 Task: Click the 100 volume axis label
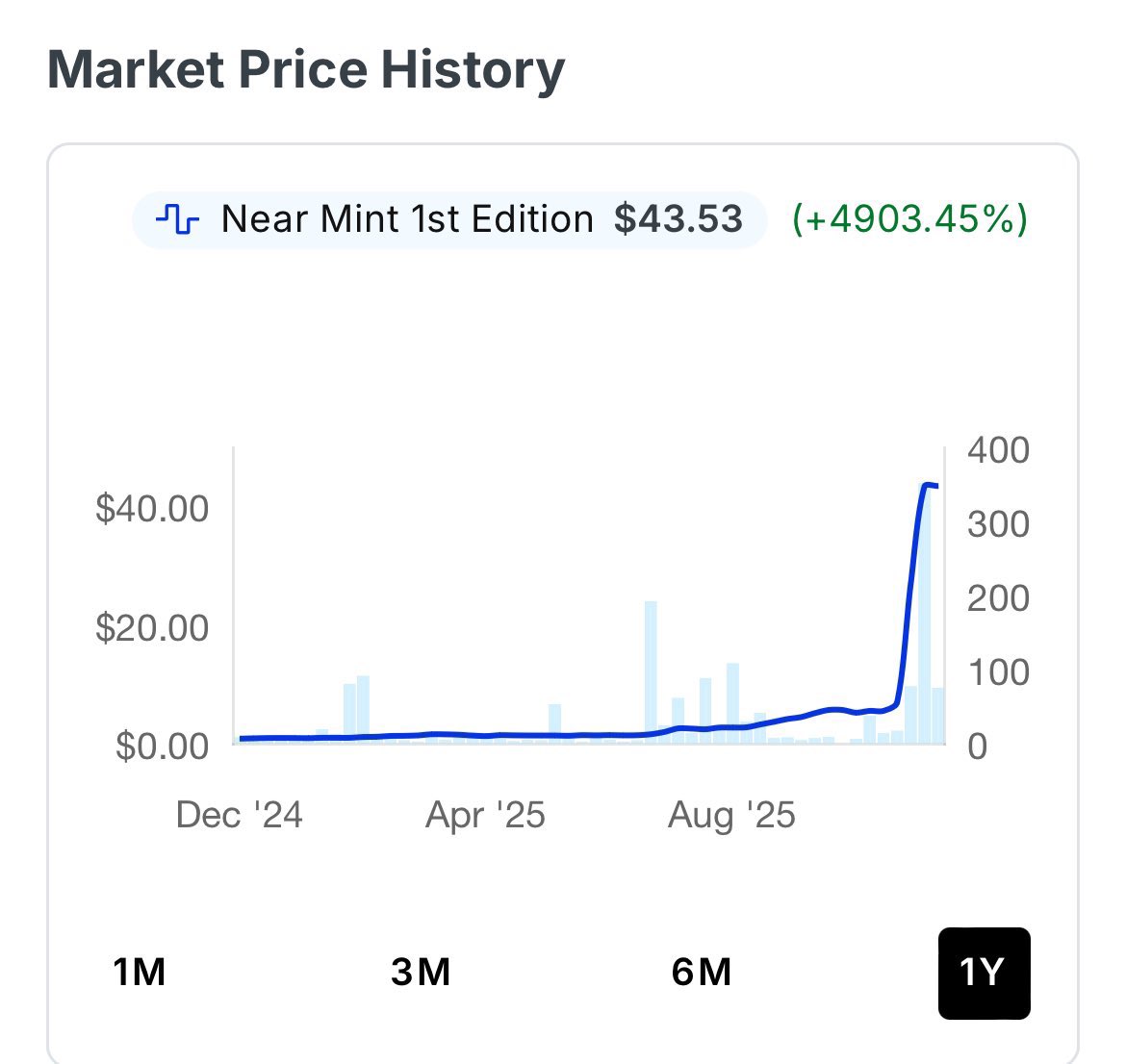pyautogui.click(x=998, y=672)
